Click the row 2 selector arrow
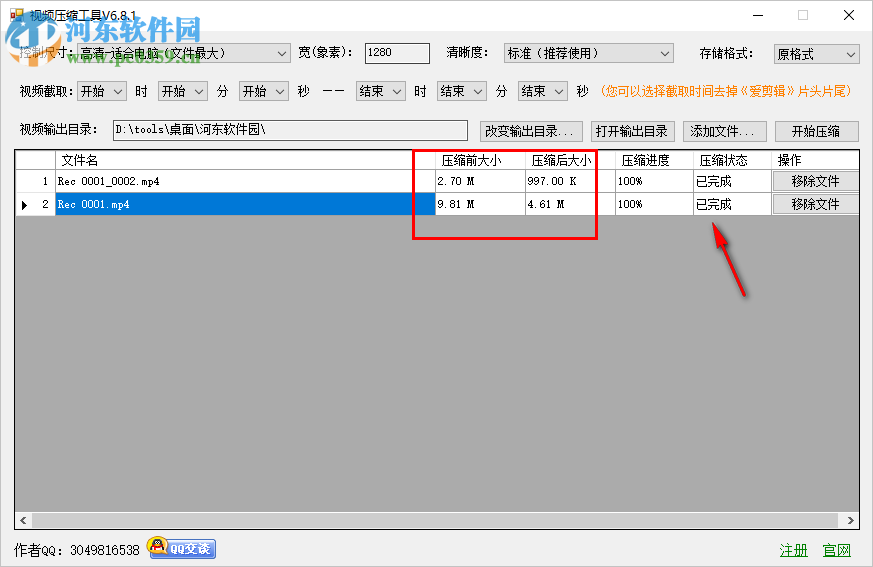 [x=24, y=205]
